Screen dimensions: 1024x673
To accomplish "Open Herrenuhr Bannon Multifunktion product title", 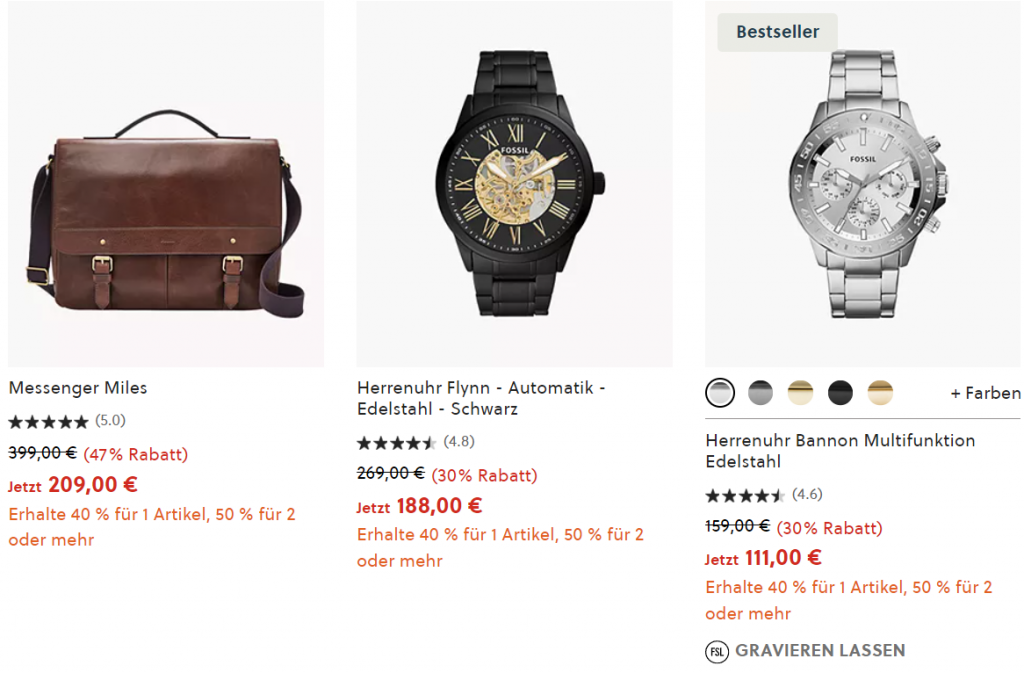I will [x=839, y=451].
